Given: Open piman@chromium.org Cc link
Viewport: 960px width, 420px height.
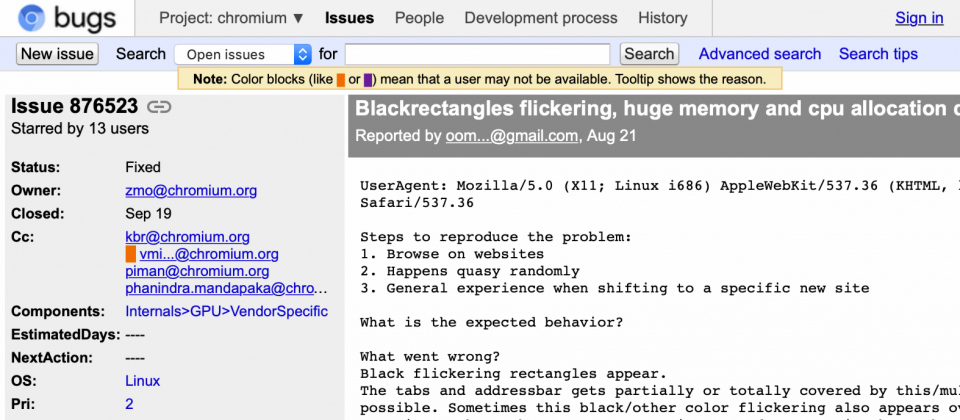Looking at the screenshot, I should (197, 271).
